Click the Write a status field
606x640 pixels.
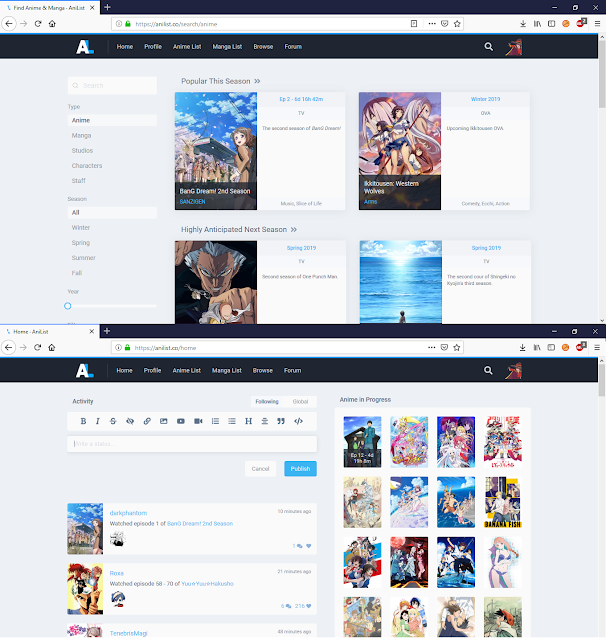coord(192,444)
